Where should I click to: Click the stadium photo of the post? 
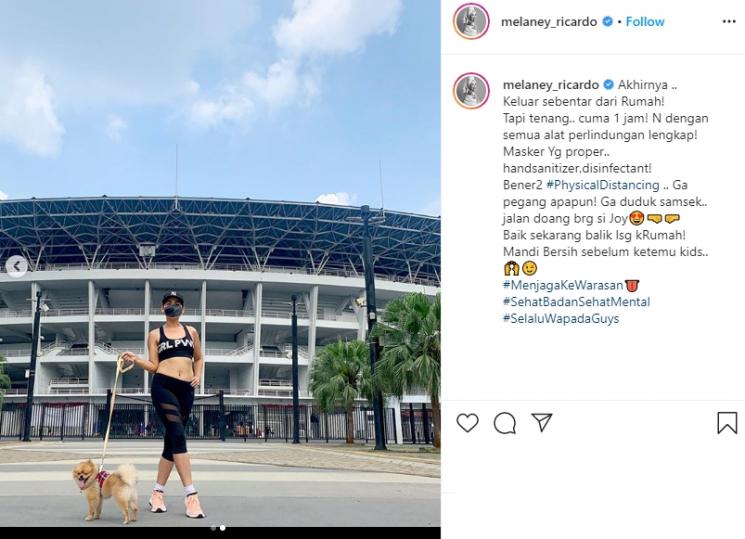pos(220,264)
